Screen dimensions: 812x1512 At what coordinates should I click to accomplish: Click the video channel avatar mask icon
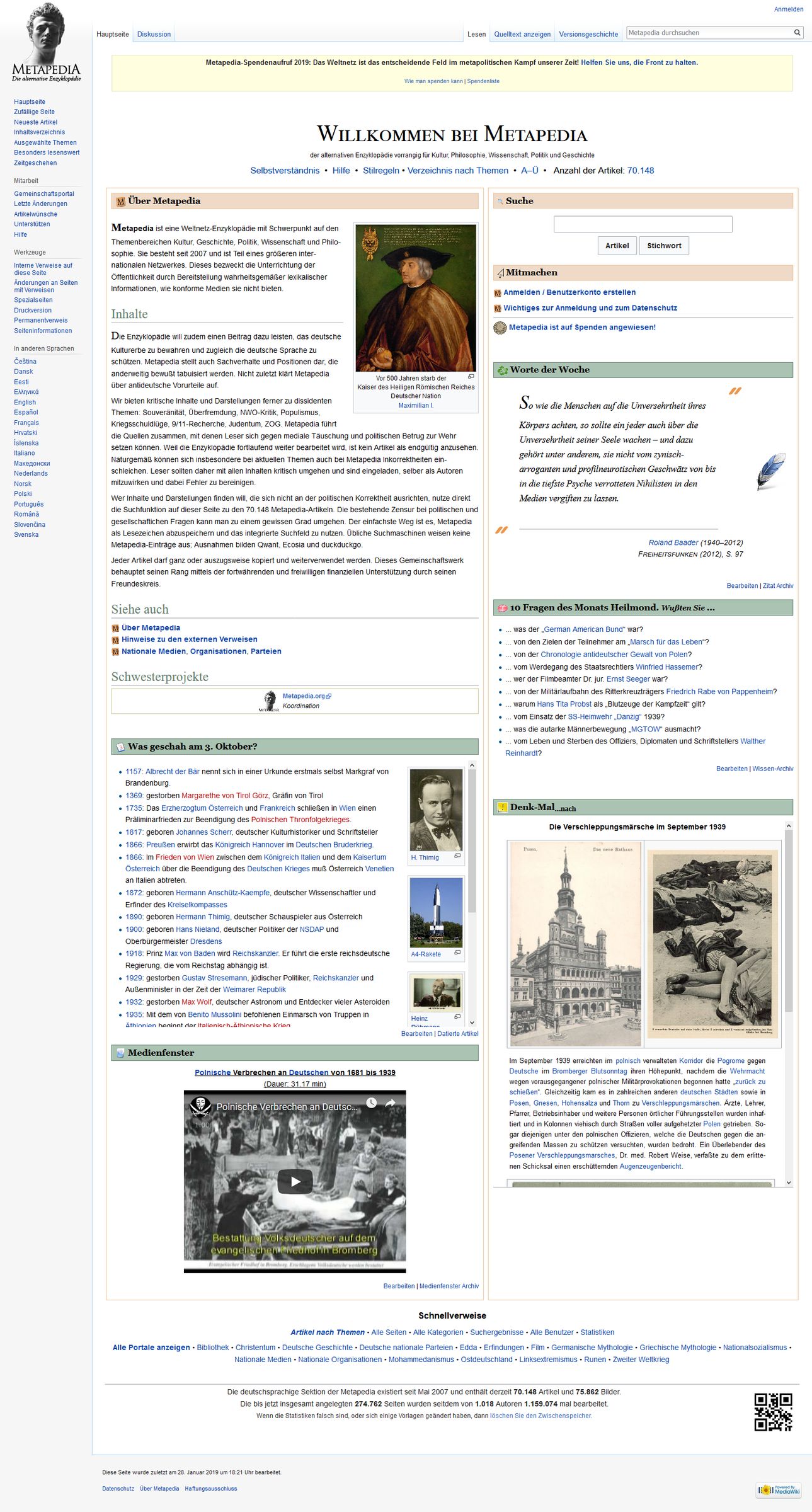point(200,1106)
